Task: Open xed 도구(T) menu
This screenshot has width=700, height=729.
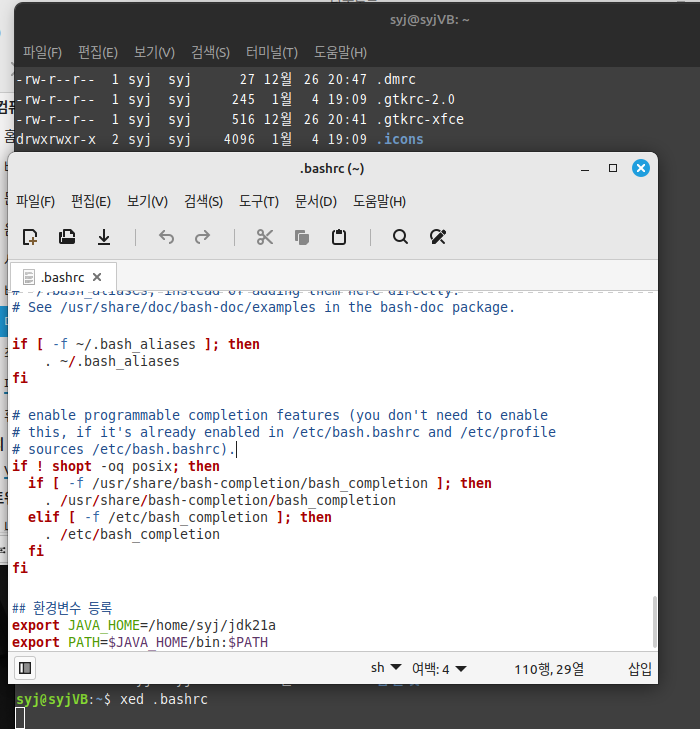Action: [x=258, y=201]
